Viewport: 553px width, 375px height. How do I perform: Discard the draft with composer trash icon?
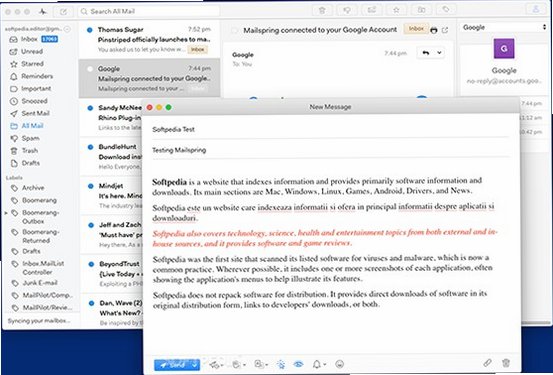[x=506, y=363]
